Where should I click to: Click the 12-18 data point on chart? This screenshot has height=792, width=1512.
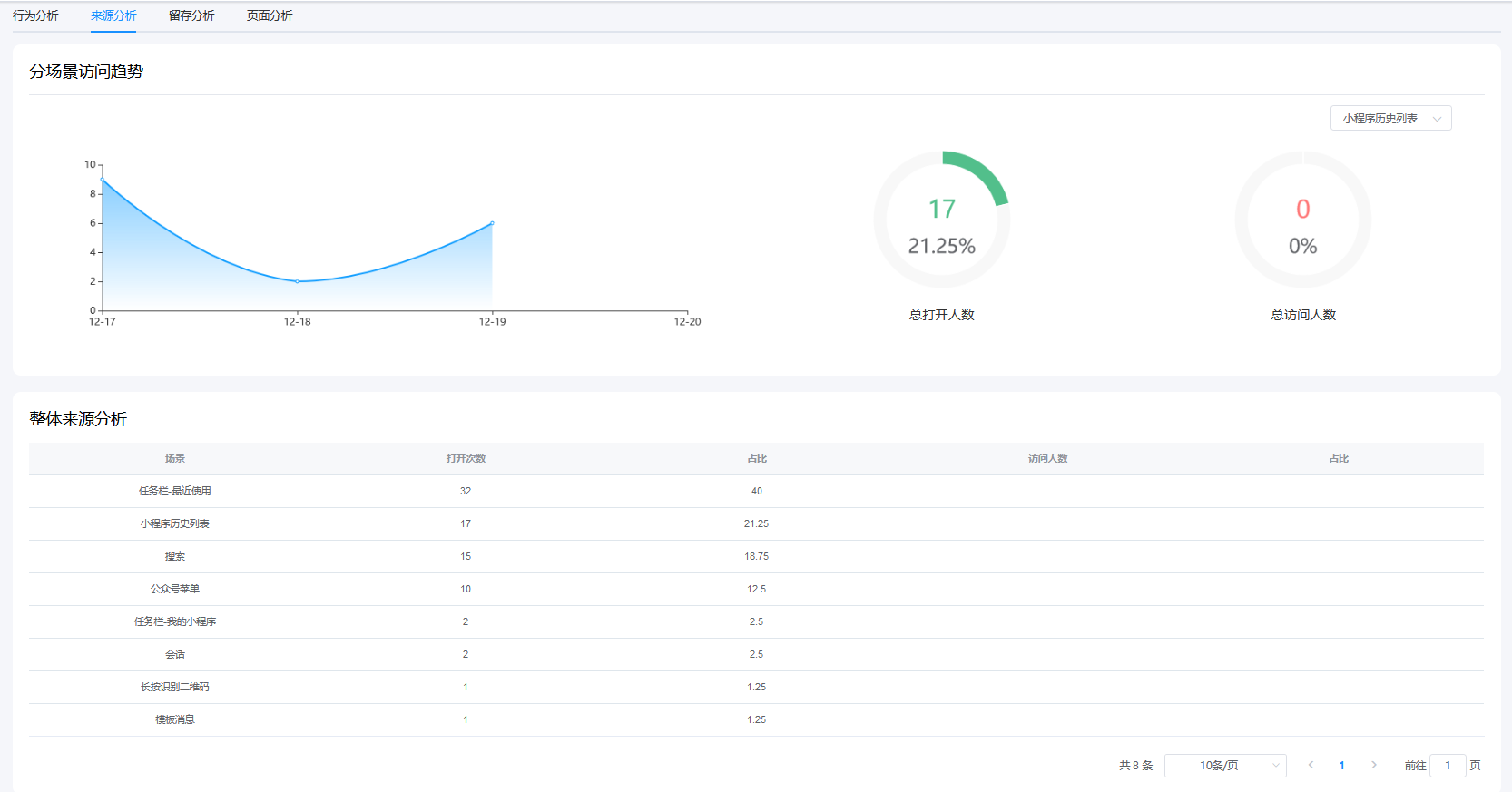[298, 281]
